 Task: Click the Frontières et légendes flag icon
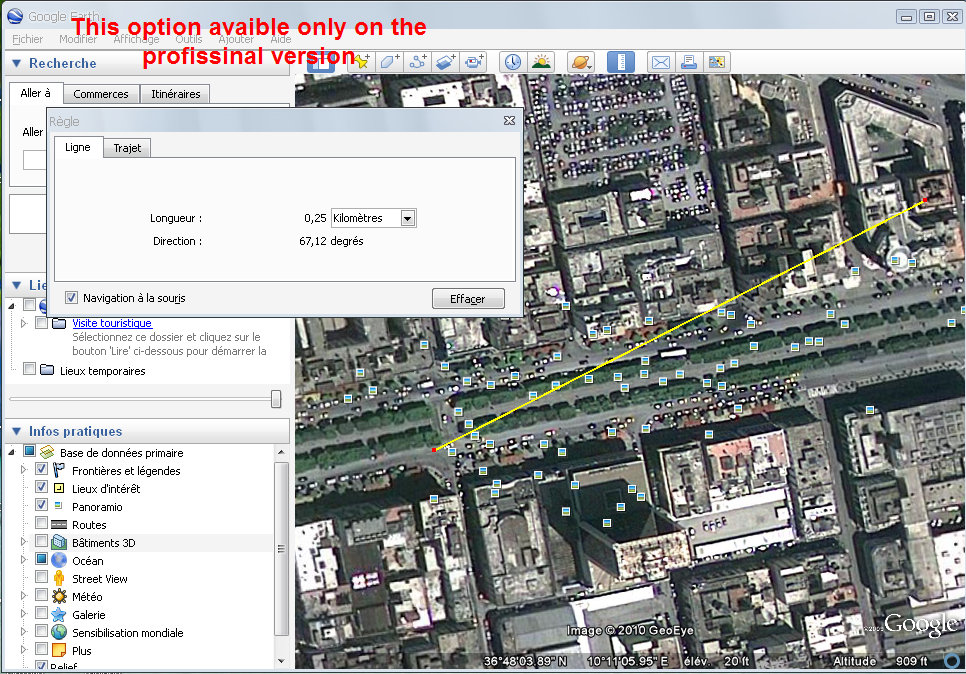tap(59, 470)
